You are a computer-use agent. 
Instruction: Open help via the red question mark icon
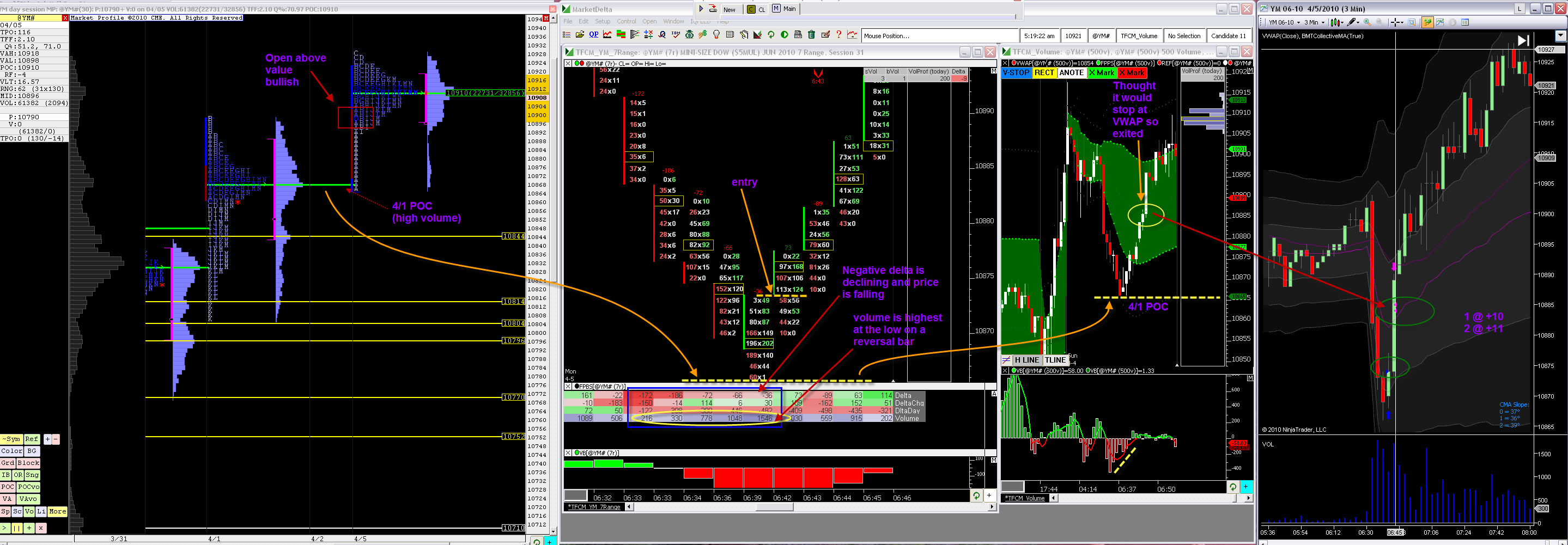839,35
